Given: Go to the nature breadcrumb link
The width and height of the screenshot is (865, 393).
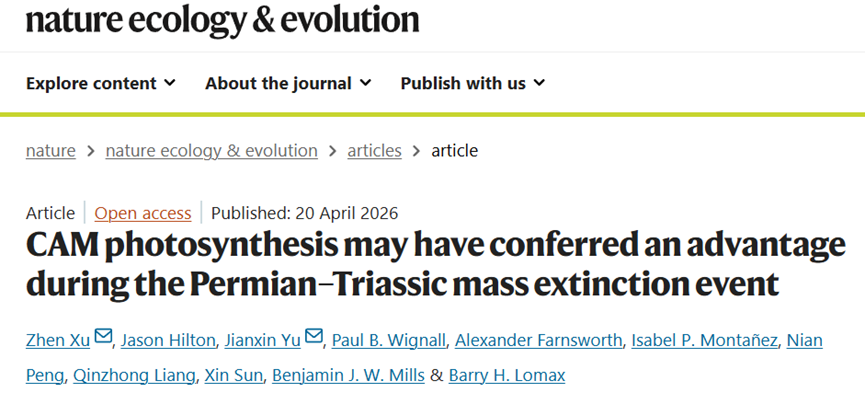Looking at the screenshot, I should pos(51,151).
